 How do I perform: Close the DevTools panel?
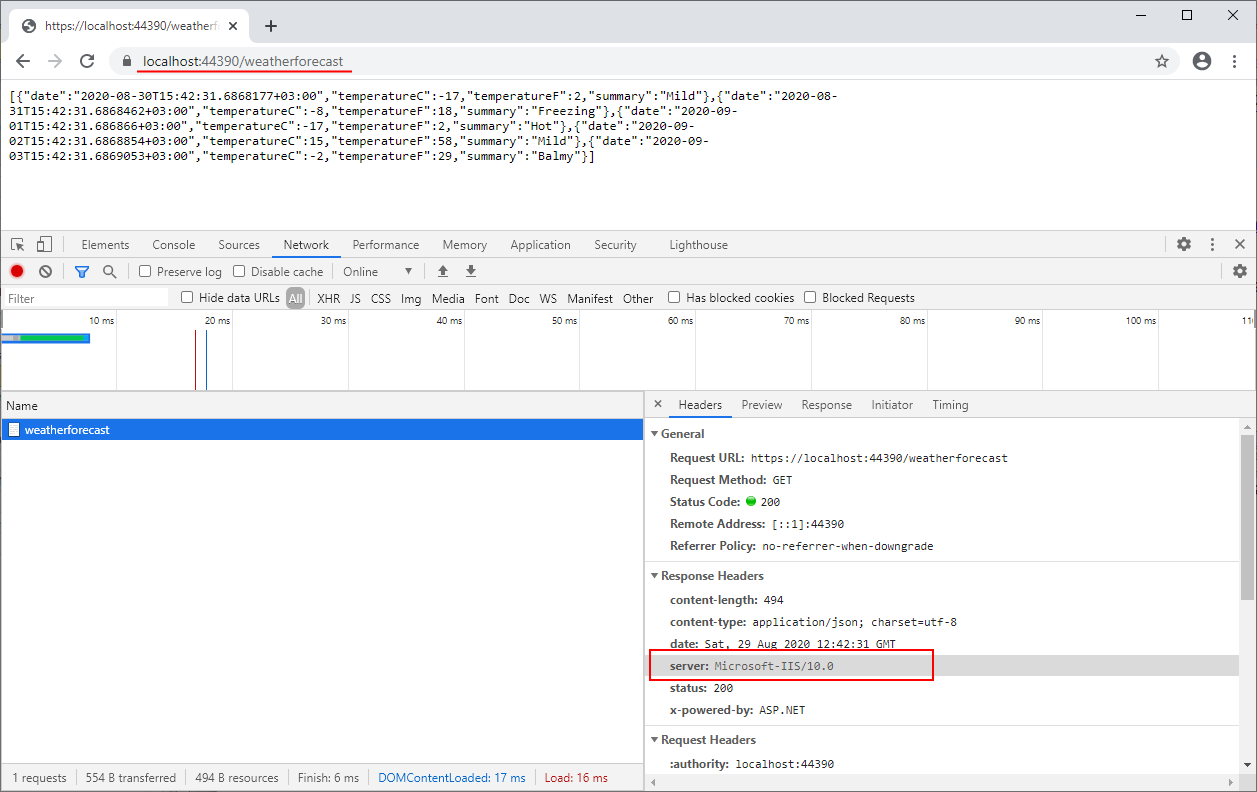(1240, 244)
